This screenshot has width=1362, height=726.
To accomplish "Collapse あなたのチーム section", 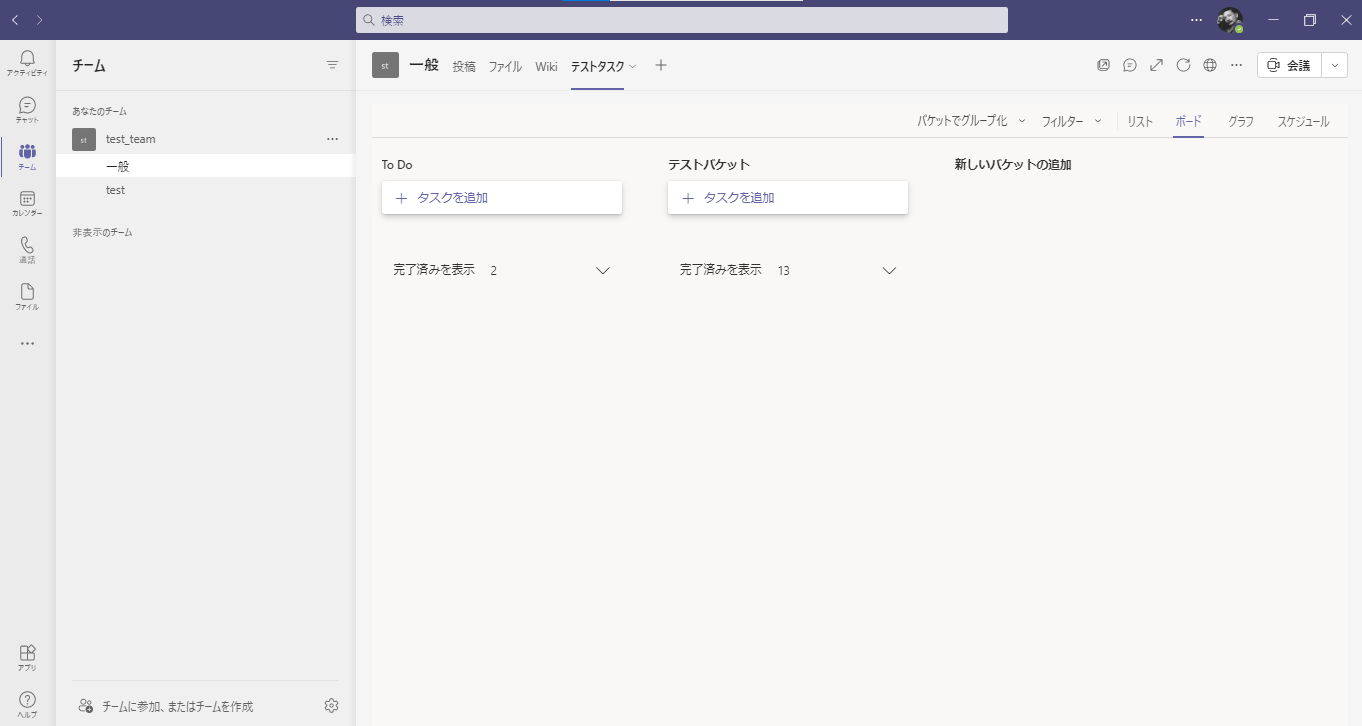I will click(x=99, y=111).
